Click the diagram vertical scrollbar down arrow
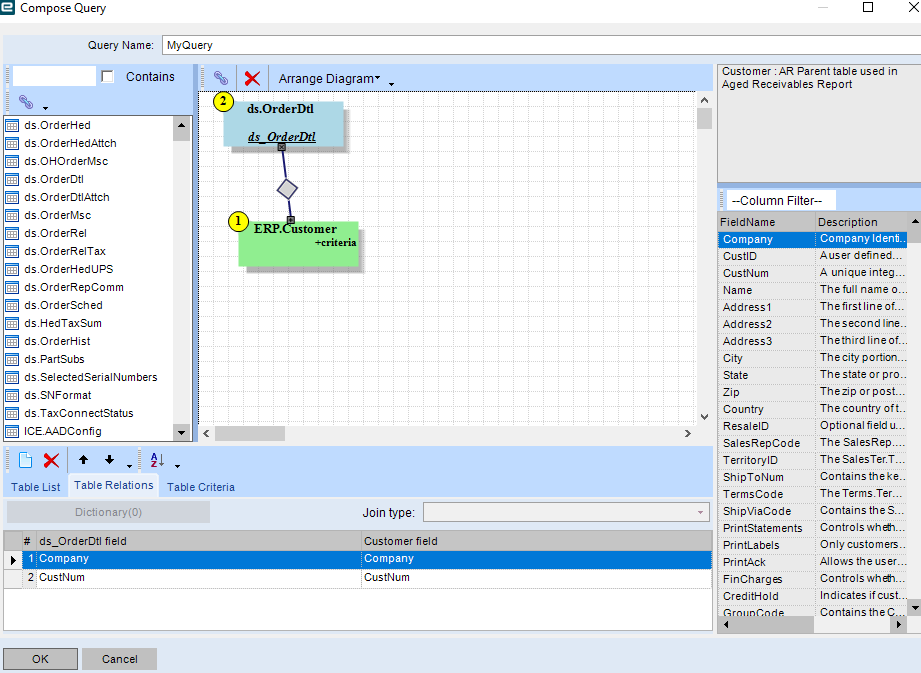This screenshot has height=673, width=921. coord(704,416)
